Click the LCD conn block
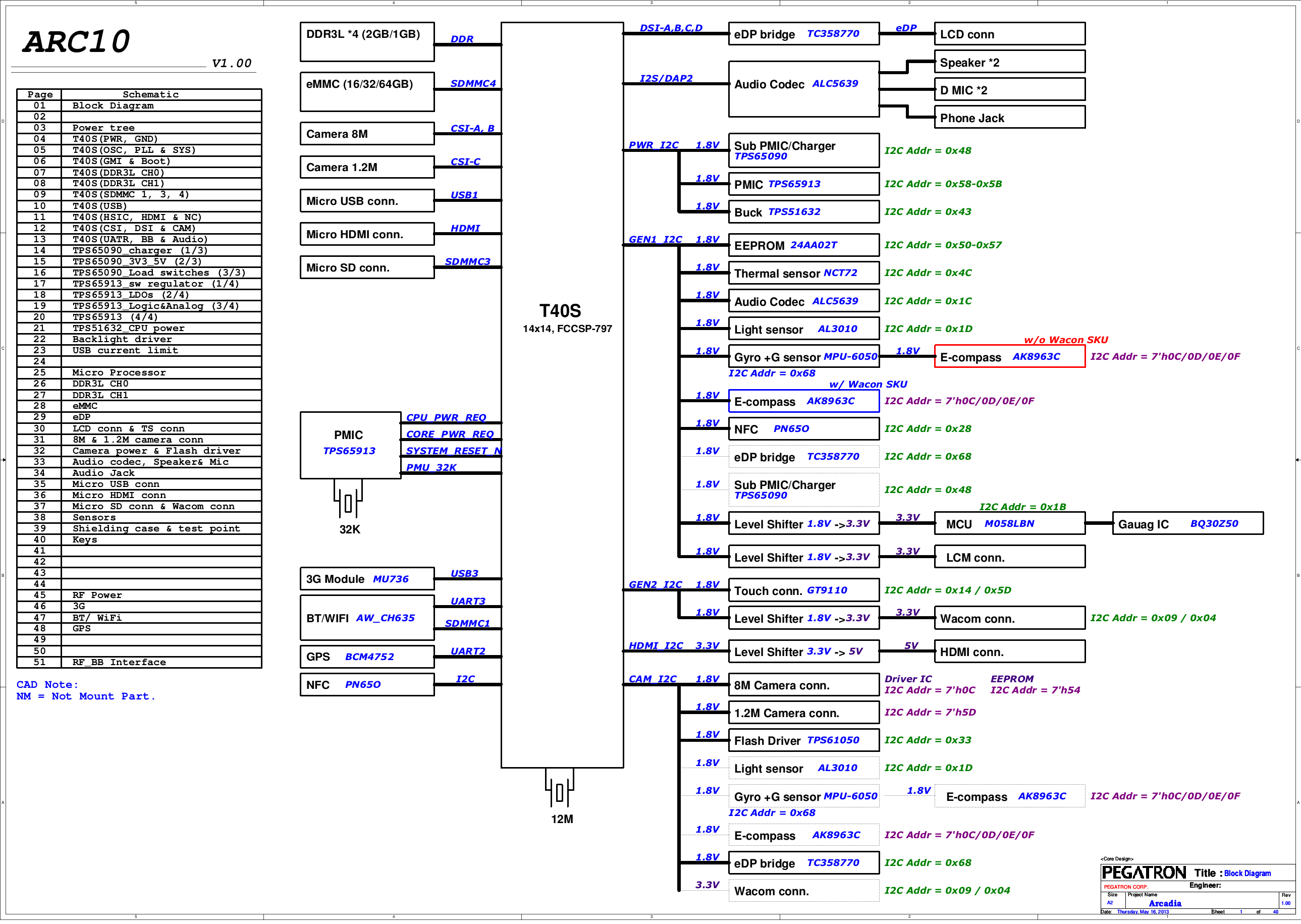This screenshot has width=1301, height=924. [x=1010, y=34]
